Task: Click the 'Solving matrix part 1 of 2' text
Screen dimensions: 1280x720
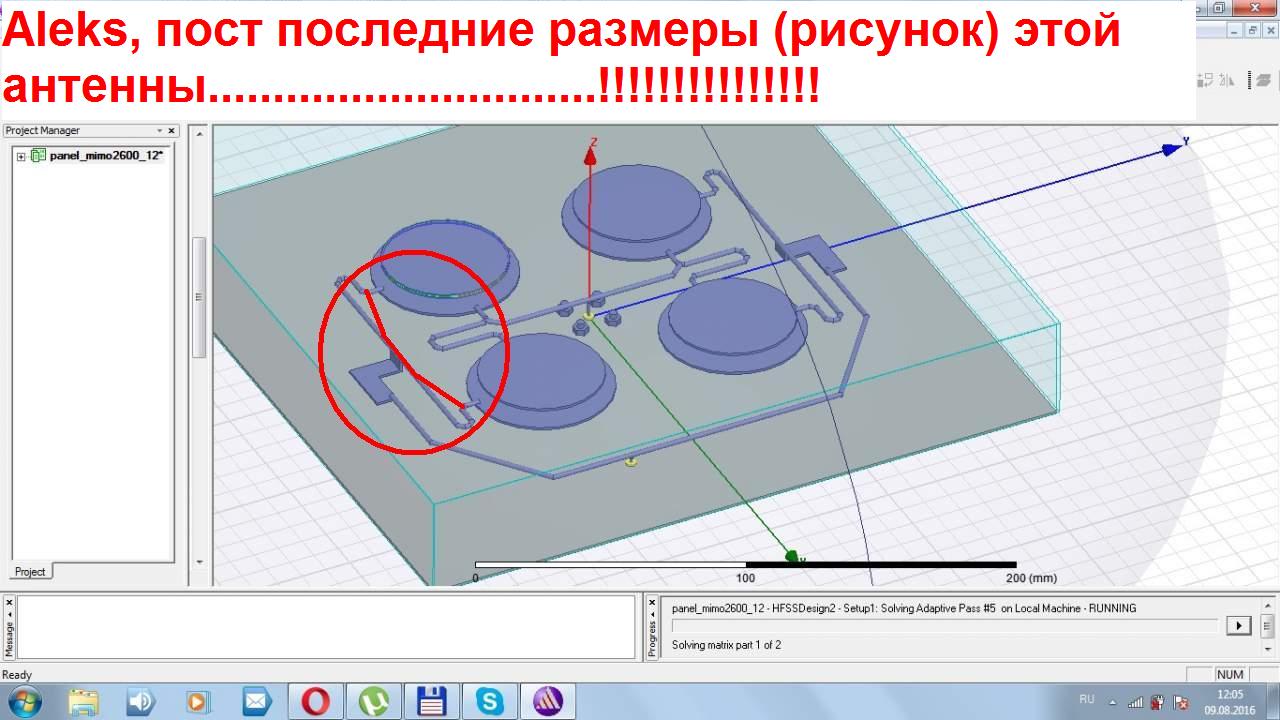Action: click(x=726, y=645)
